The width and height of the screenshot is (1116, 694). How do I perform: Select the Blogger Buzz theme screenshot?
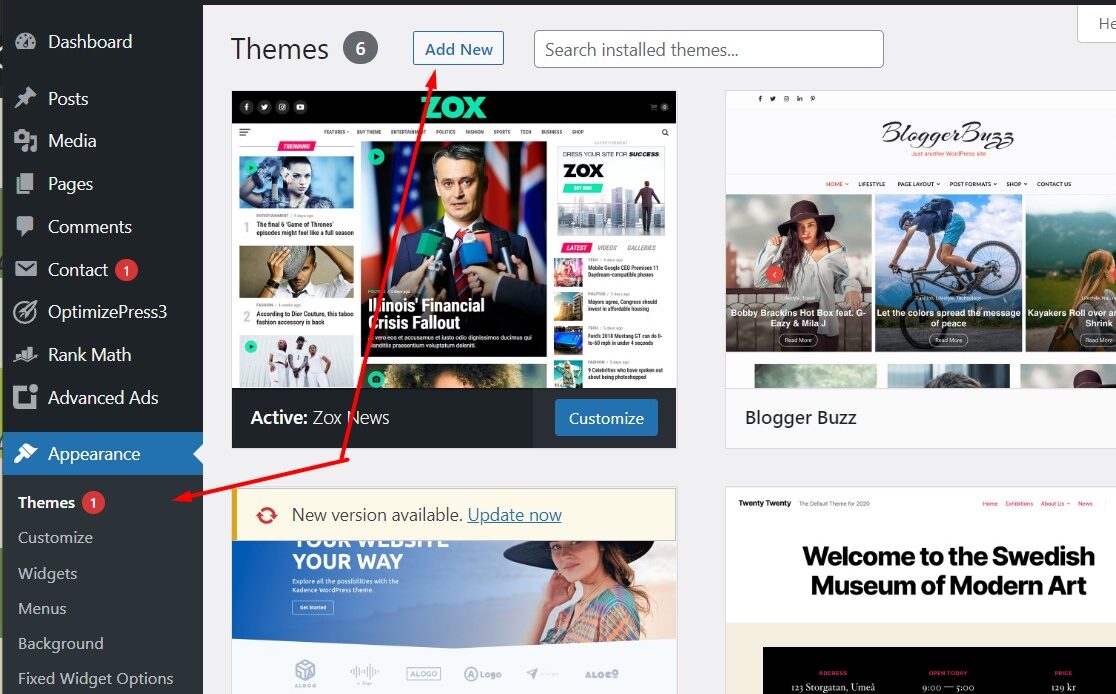pyautogui.click(x=921, y=239)
